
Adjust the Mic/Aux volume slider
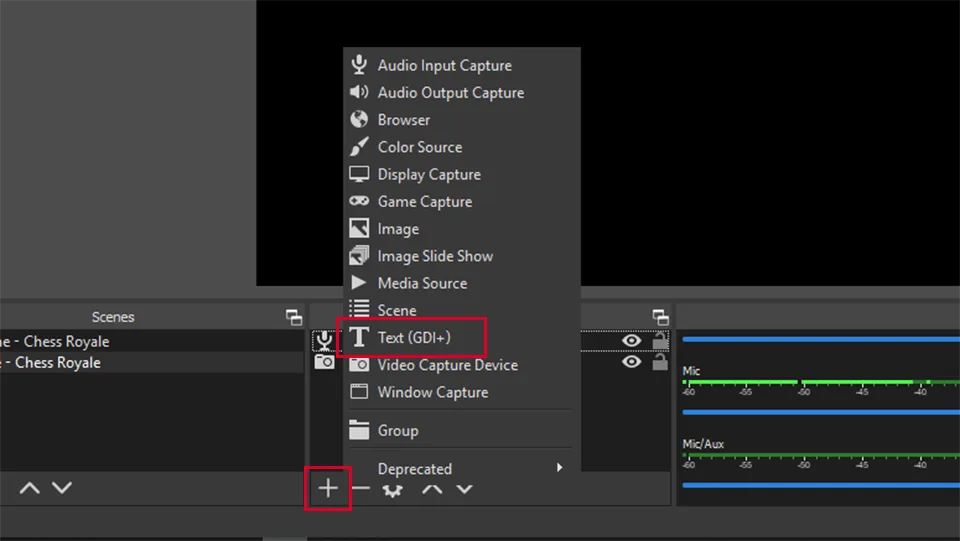click(820, 485)
